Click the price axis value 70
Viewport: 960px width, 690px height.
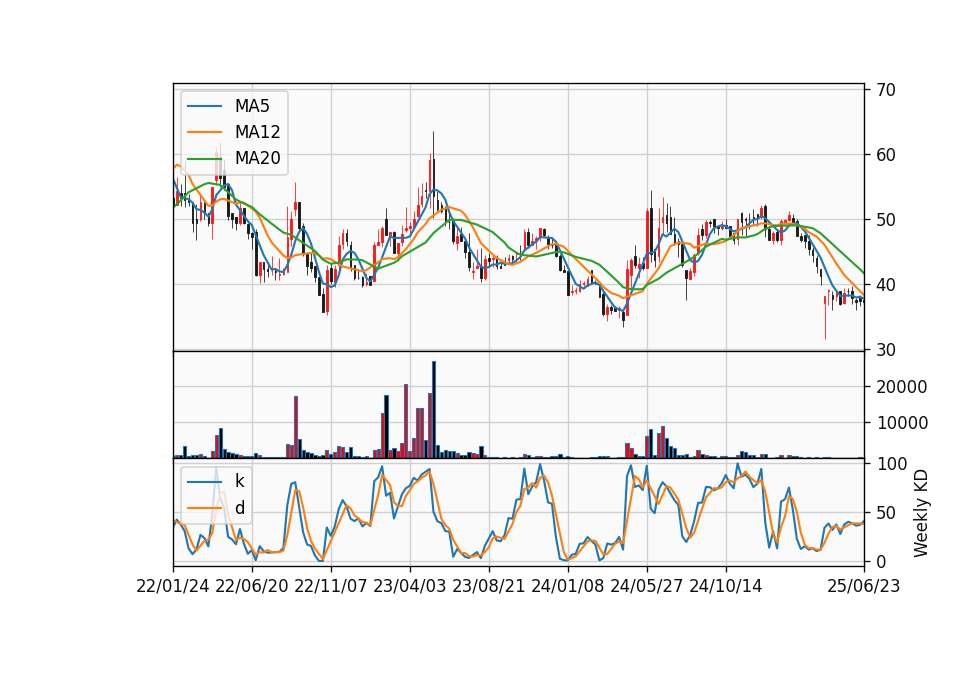click(x=885, y=90)
